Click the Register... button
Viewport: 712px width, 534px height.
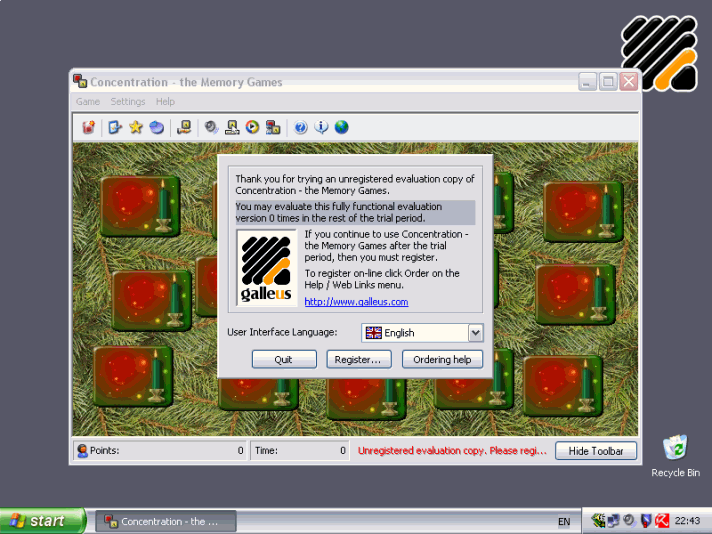(x=358, y=359)
